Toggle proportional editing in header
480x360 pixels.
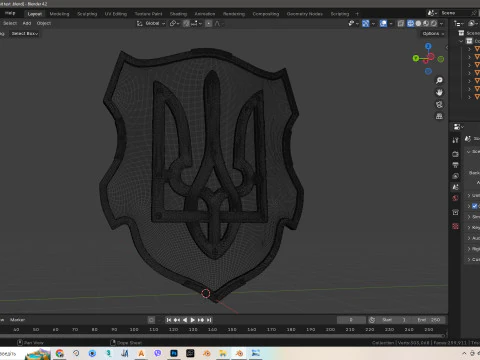(x=209, y=23)
